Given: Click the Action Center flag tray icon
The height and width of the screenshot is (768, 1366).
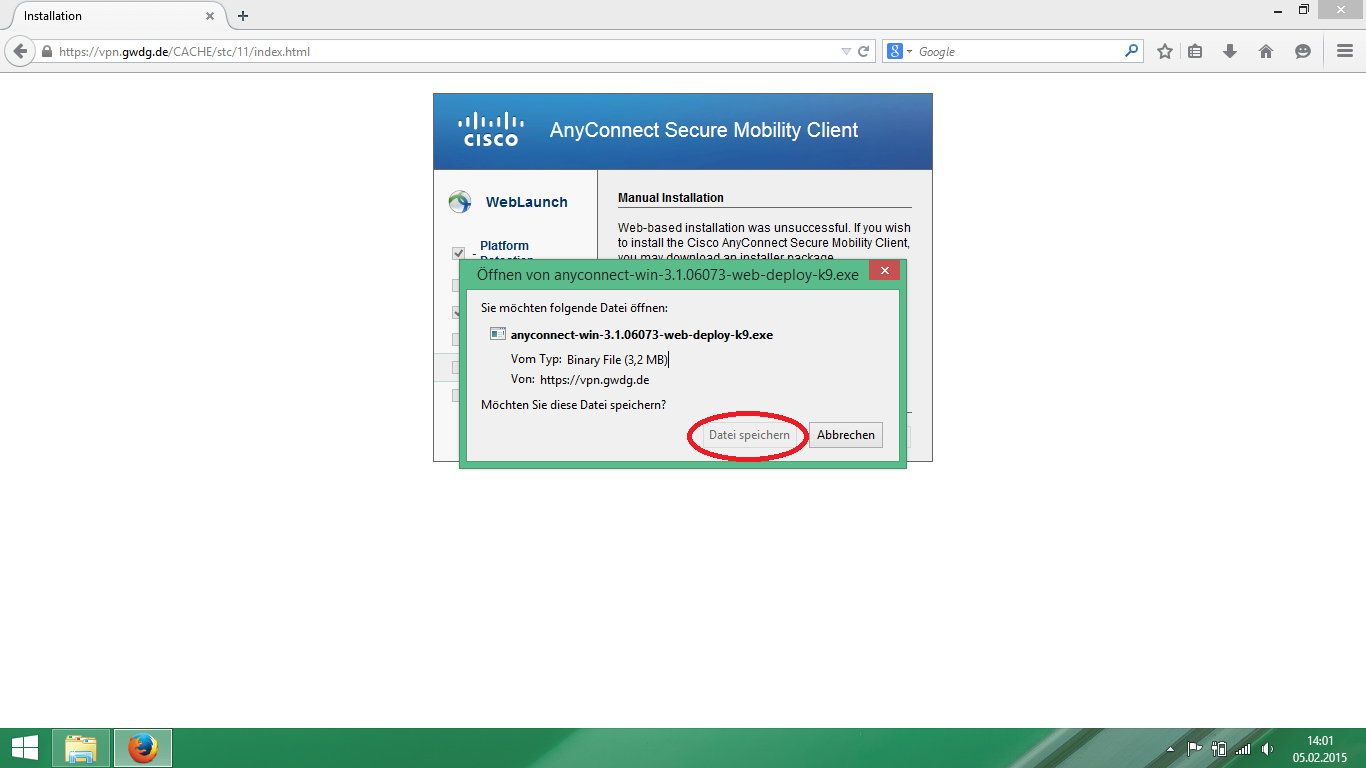Looking at the screenshot, I should click(x=1194, y=748).
